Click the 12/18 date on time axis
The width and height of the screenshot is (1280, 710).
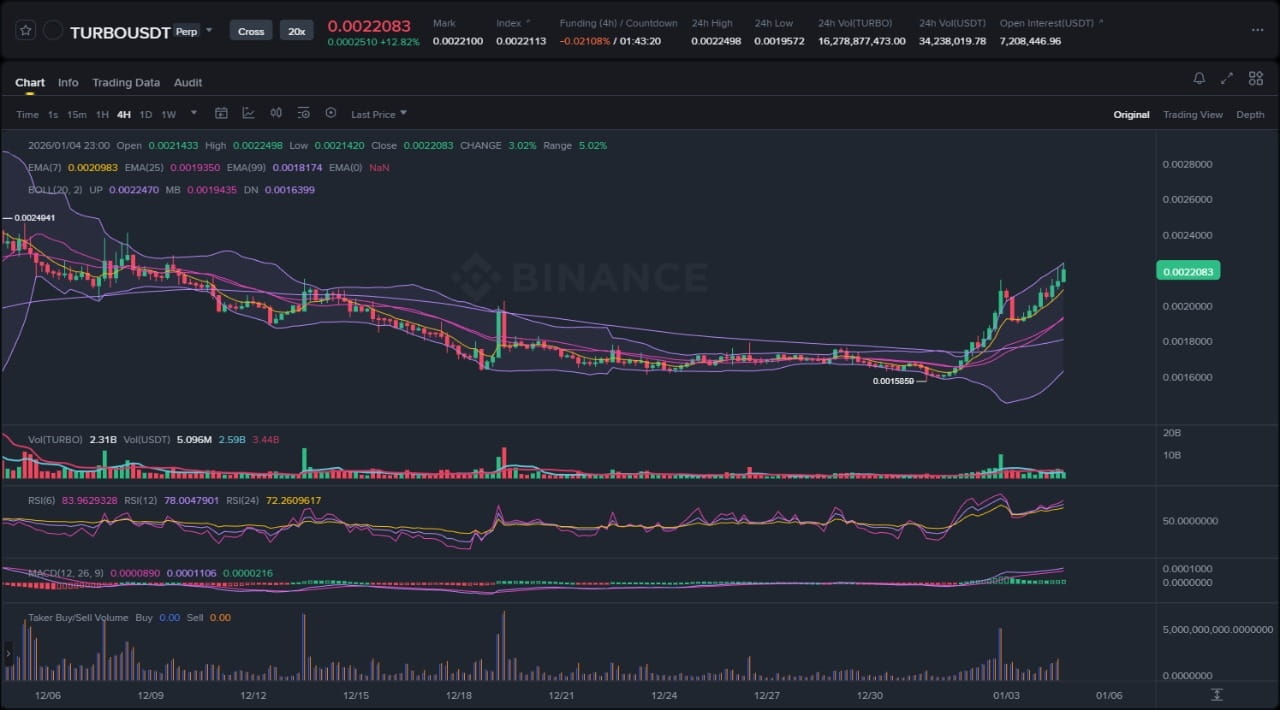click(x=459, y=695)
